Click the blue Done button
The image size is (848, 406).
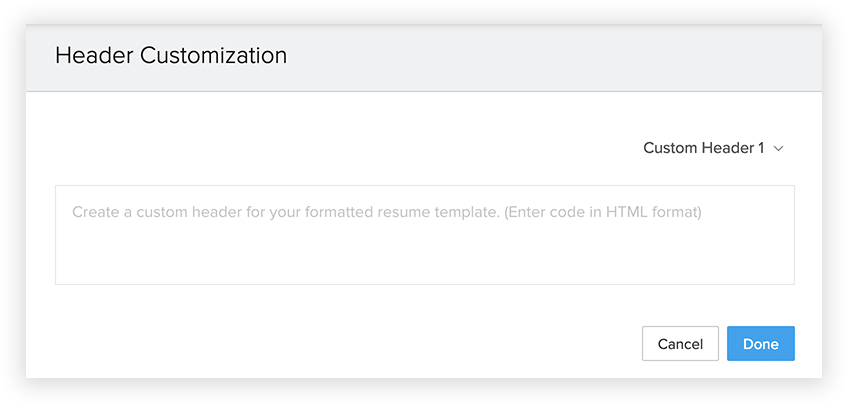point(760,343)
